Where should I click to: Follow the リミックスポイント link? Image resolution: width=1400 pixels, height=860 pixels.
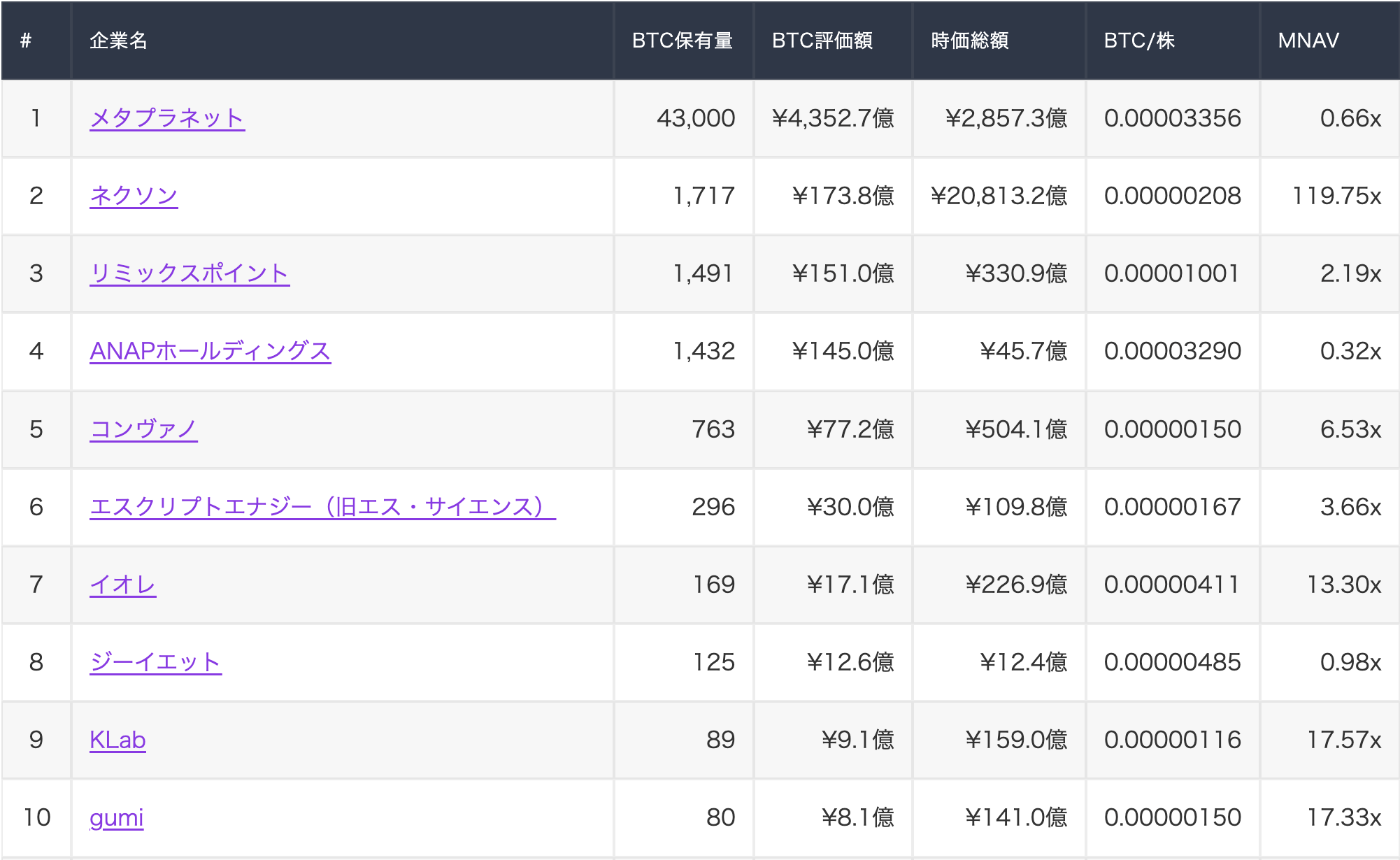(x=190, y=273)
